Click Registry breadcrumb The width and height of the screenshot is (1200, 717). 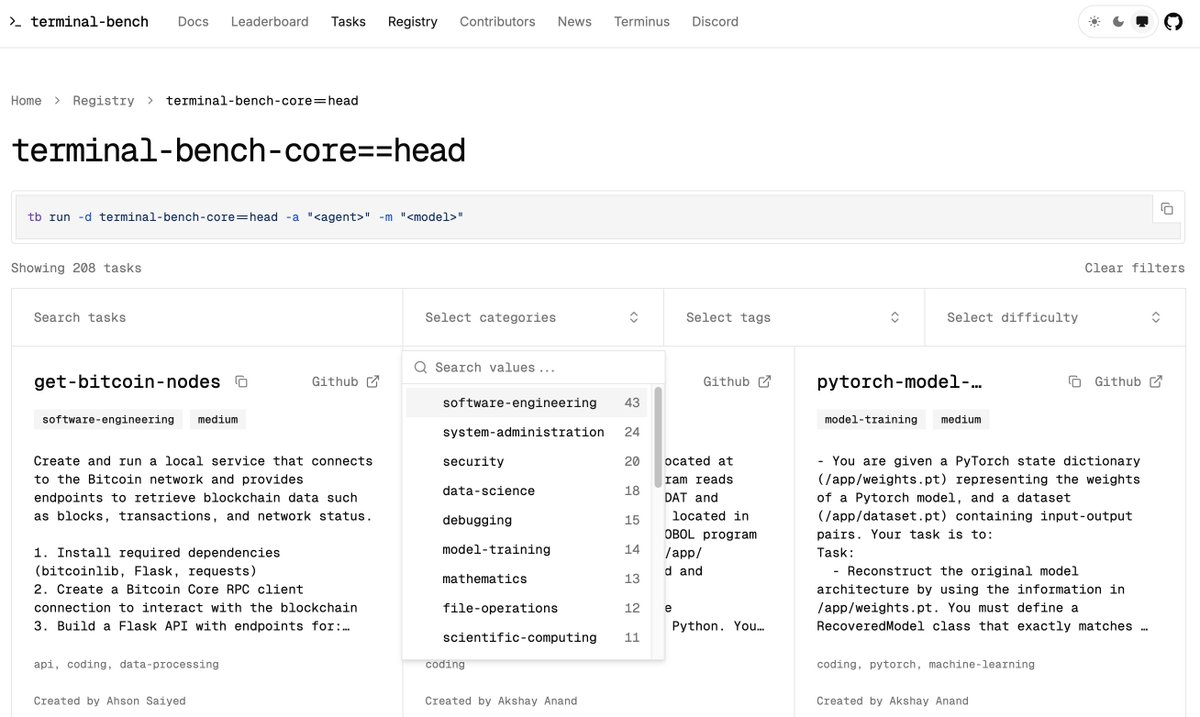[103, 100]
